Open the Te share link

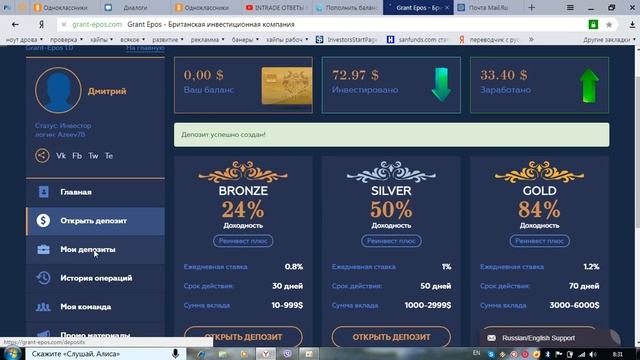coord(109,156)
